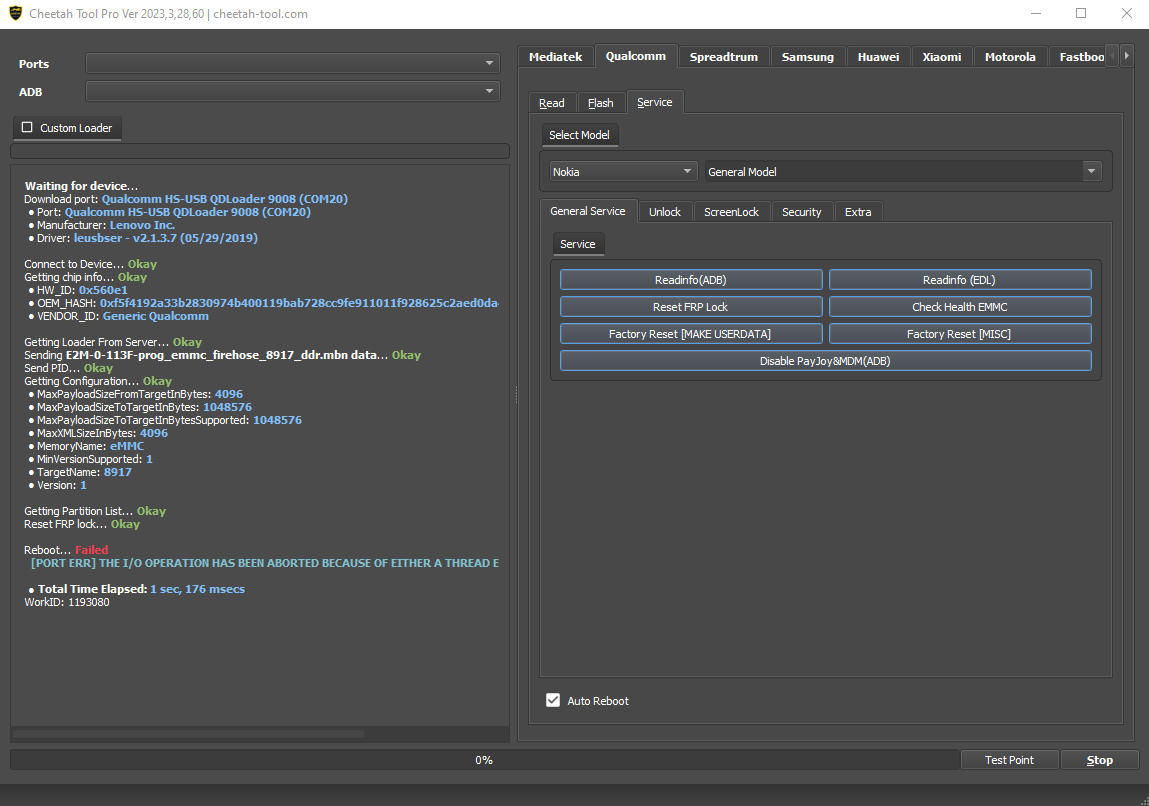The height and width of the screenshot is (806, 1149).
Task: Open the Read sub-tab
Action: 552,103
